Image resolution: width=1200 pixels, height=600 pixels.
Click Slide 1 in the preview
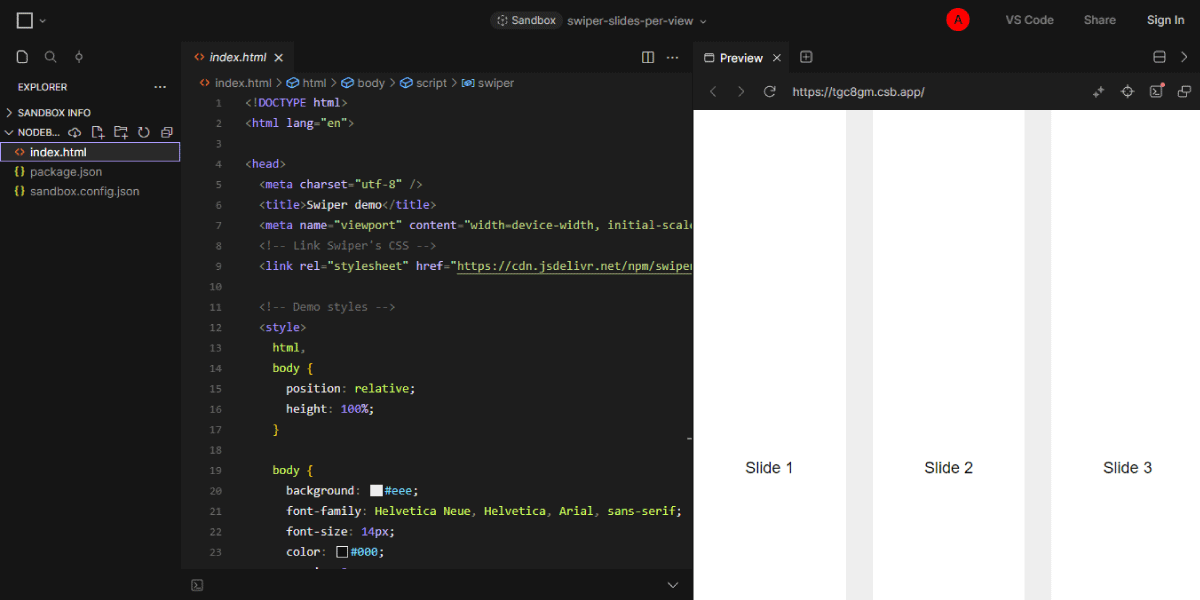tap(769, 468)
